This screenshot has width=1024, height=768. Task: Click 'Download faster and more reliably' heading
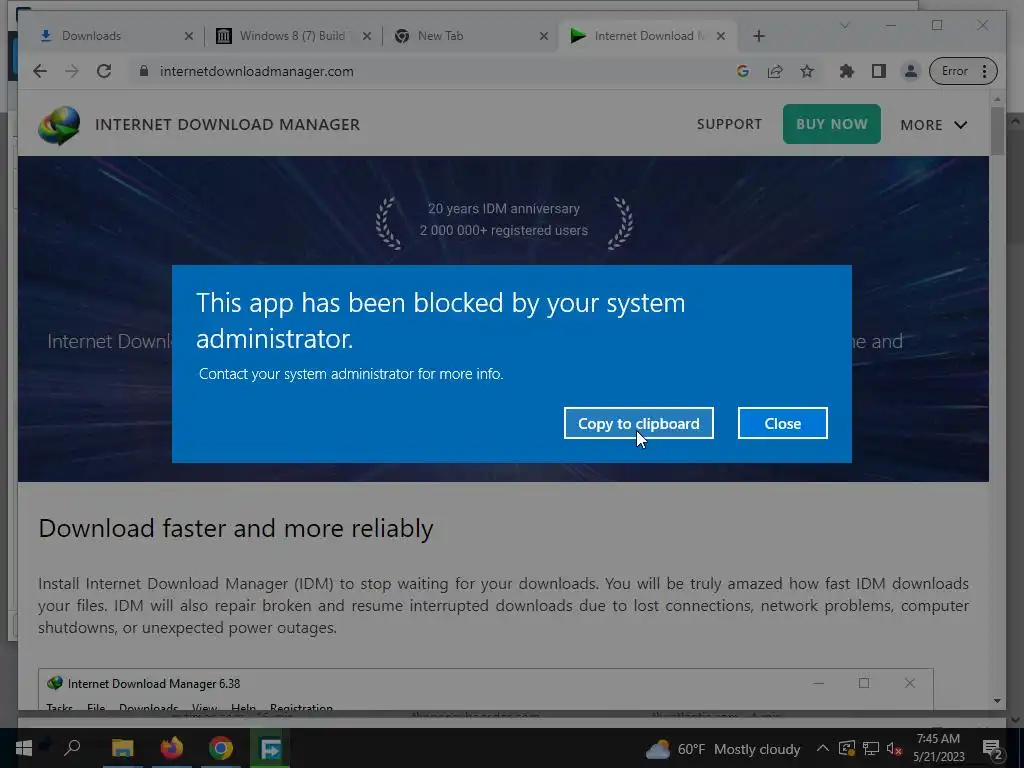coord(236,528)
